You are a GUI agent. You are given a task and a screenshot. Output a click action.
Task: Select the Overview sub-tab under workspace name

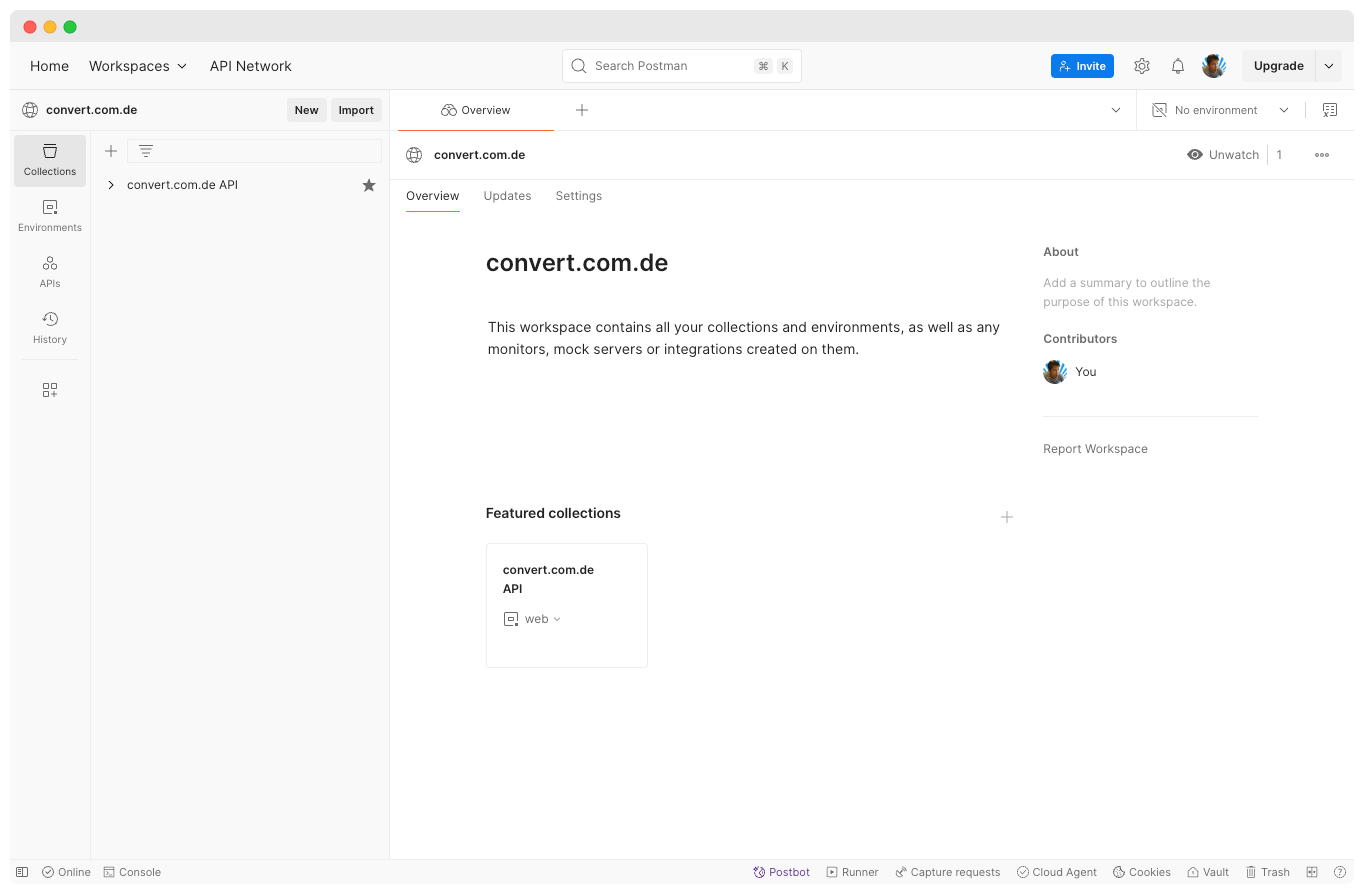coord(433,196)
